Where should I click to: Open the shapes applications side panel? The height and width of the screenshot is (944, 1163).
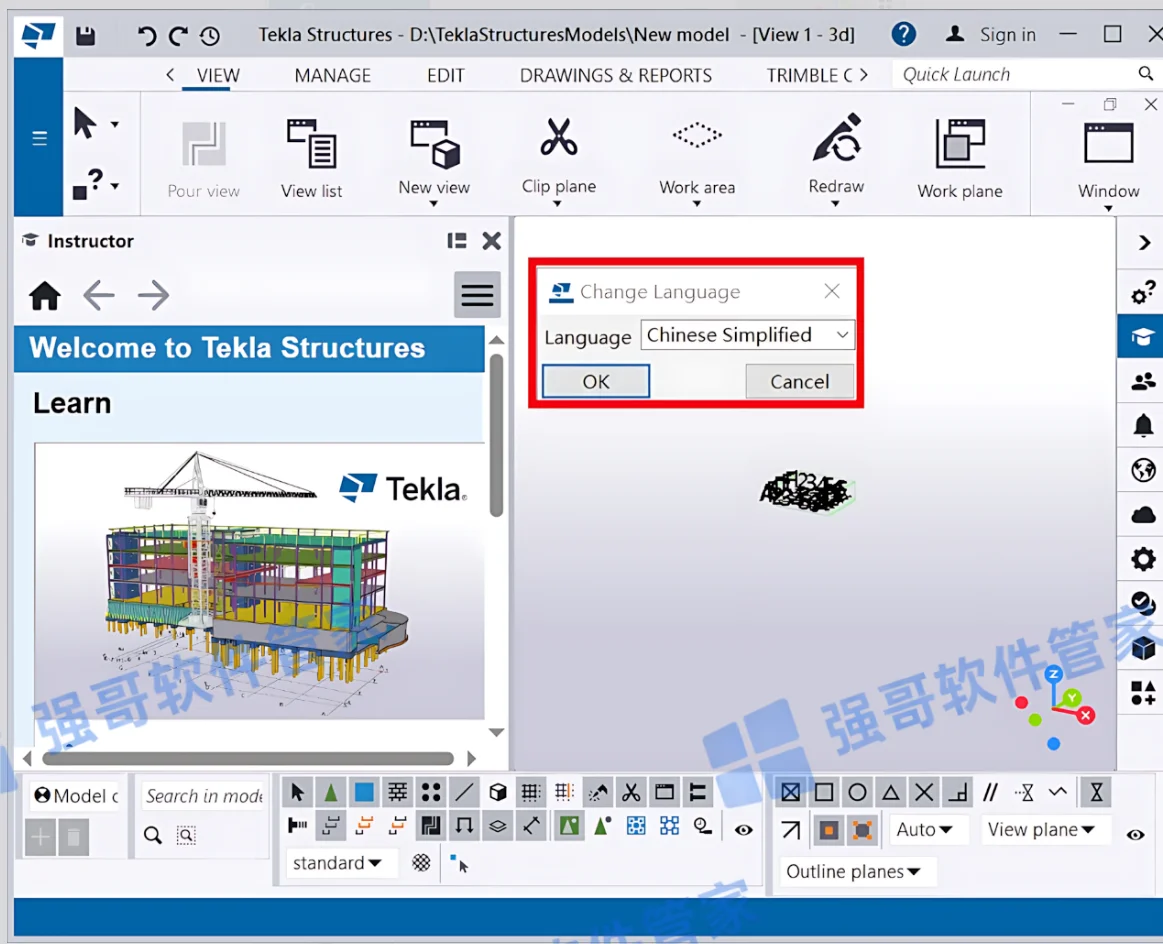click(1143, 693)
